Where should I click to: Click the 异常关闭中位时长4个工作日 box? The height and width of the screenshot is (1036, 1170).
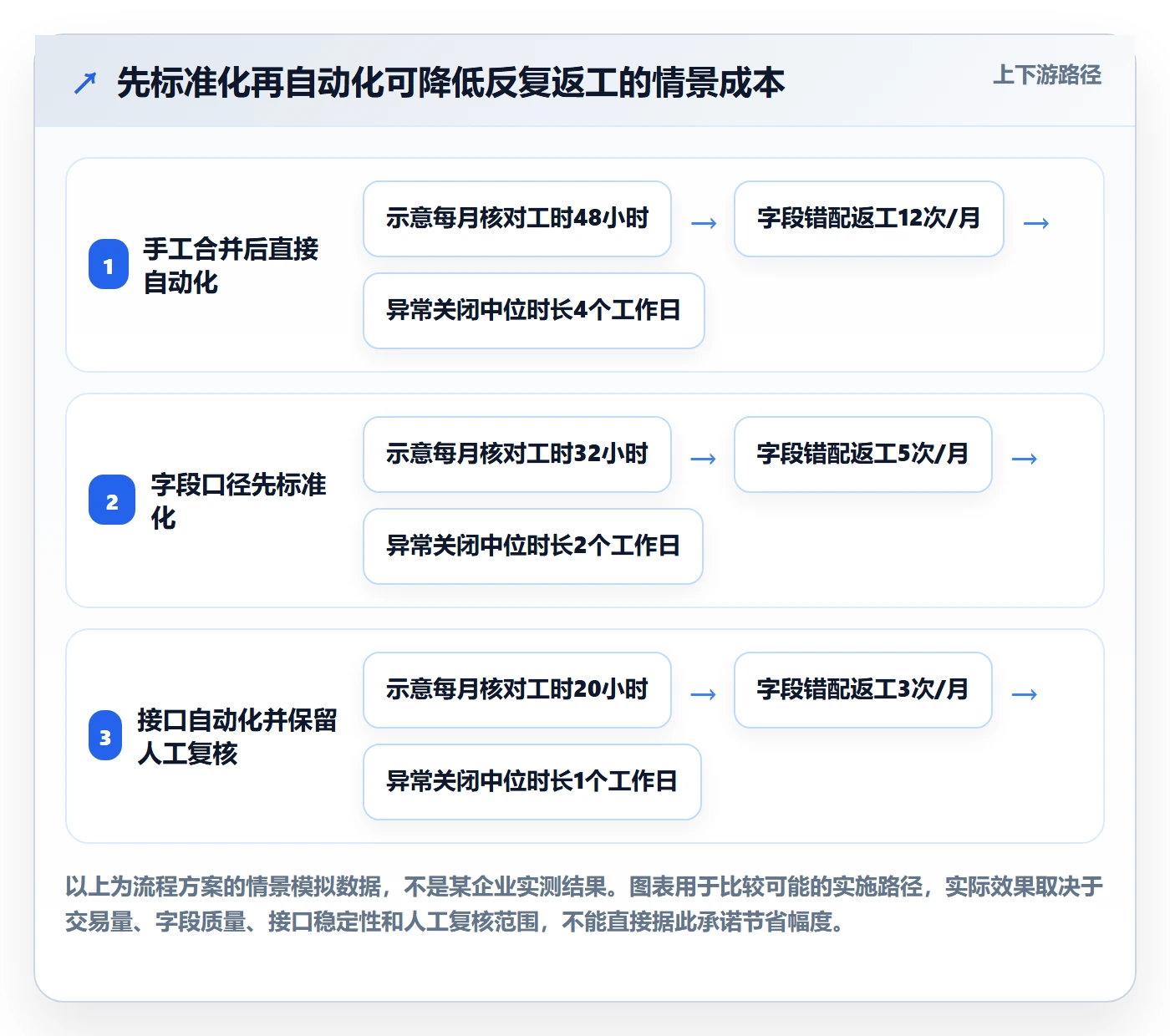(534, 311)
